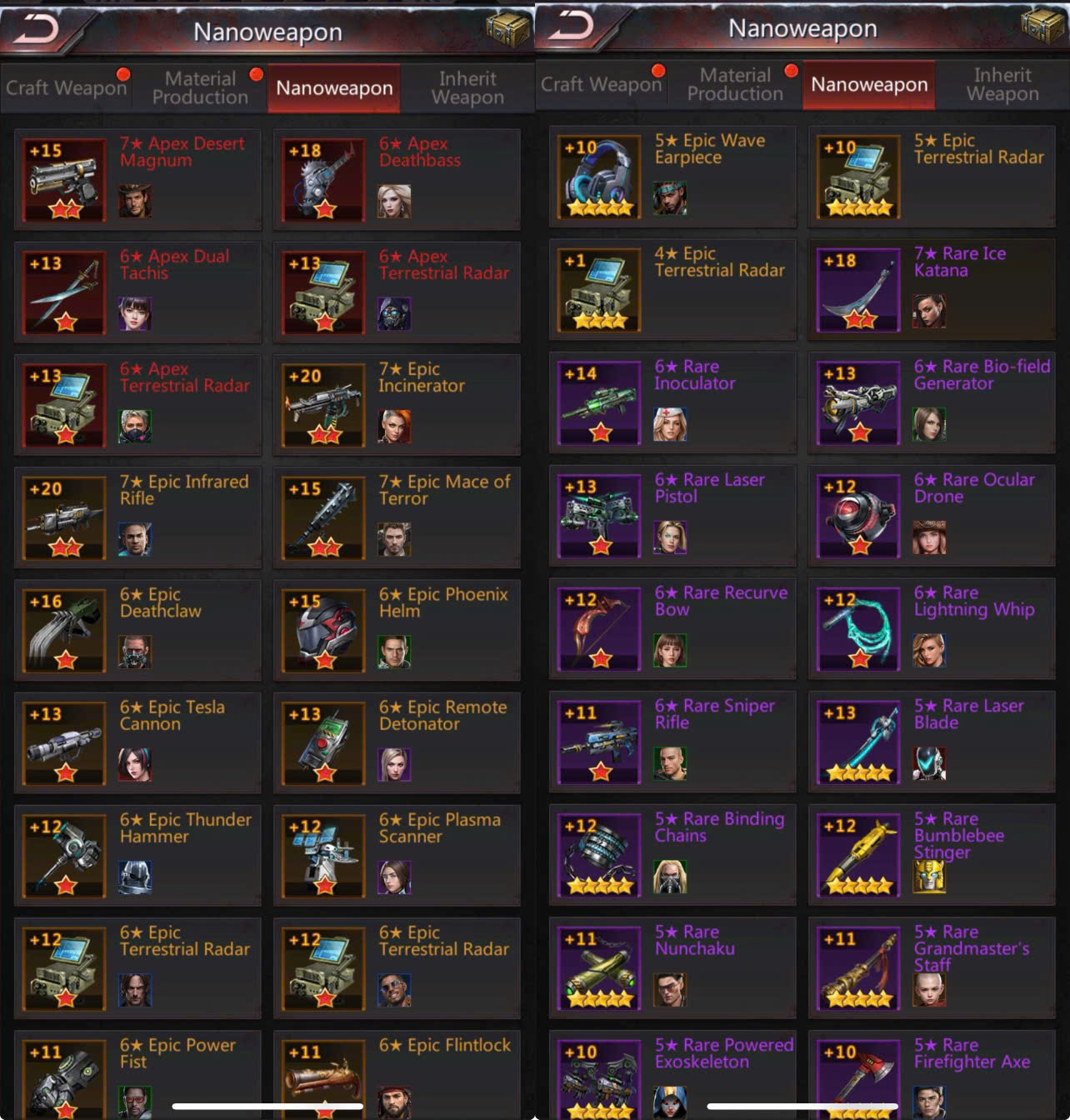
Task: Select the 6★ Epic Thunder Hammer icon
Action: 65,856
